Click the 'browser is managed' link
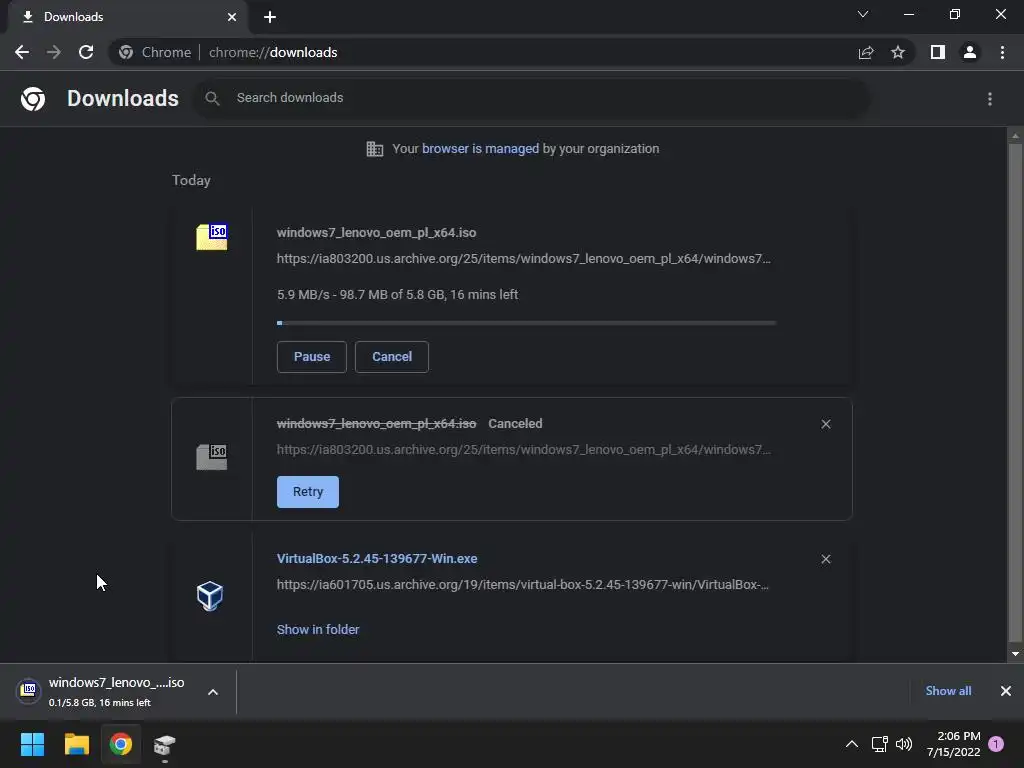This screenshot has height=768, width=1024. pos(481,149)
